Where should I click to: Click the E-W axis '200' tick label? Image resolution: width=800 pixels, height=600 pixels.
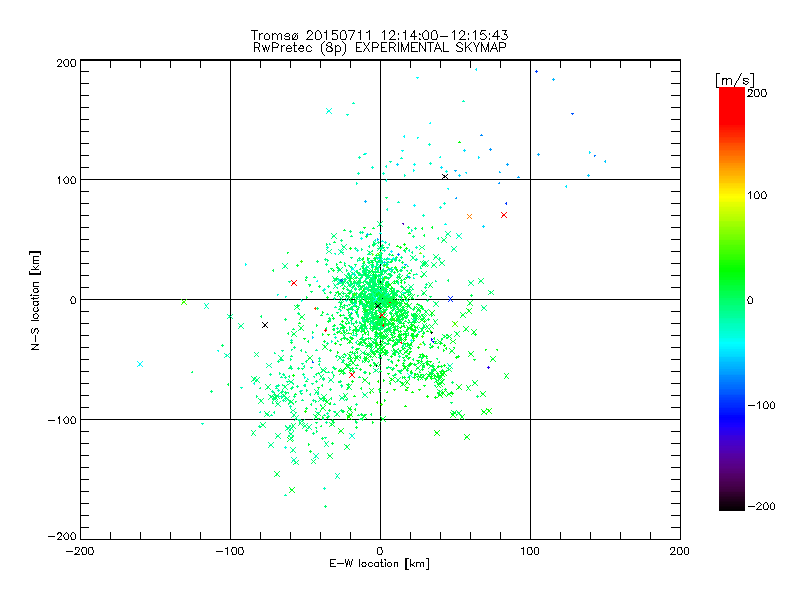(680, 551)
